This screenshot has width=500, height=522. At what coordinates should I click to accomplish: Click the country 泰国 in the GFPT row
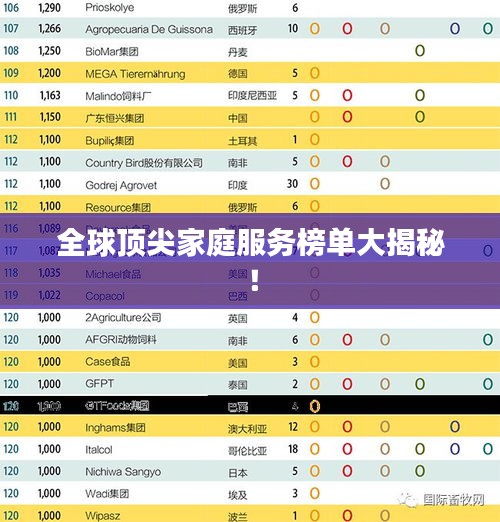click(x=238, y=385)
